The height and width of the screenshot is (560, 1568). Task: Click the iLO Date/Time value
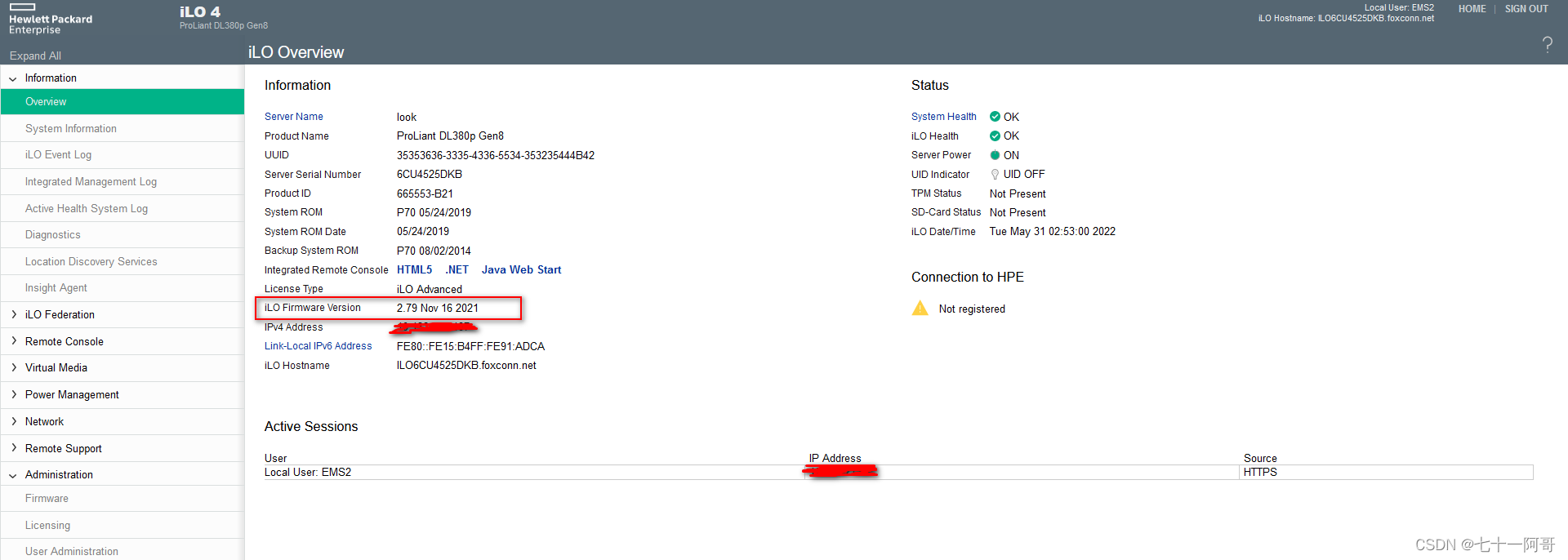pos(1052,232)
